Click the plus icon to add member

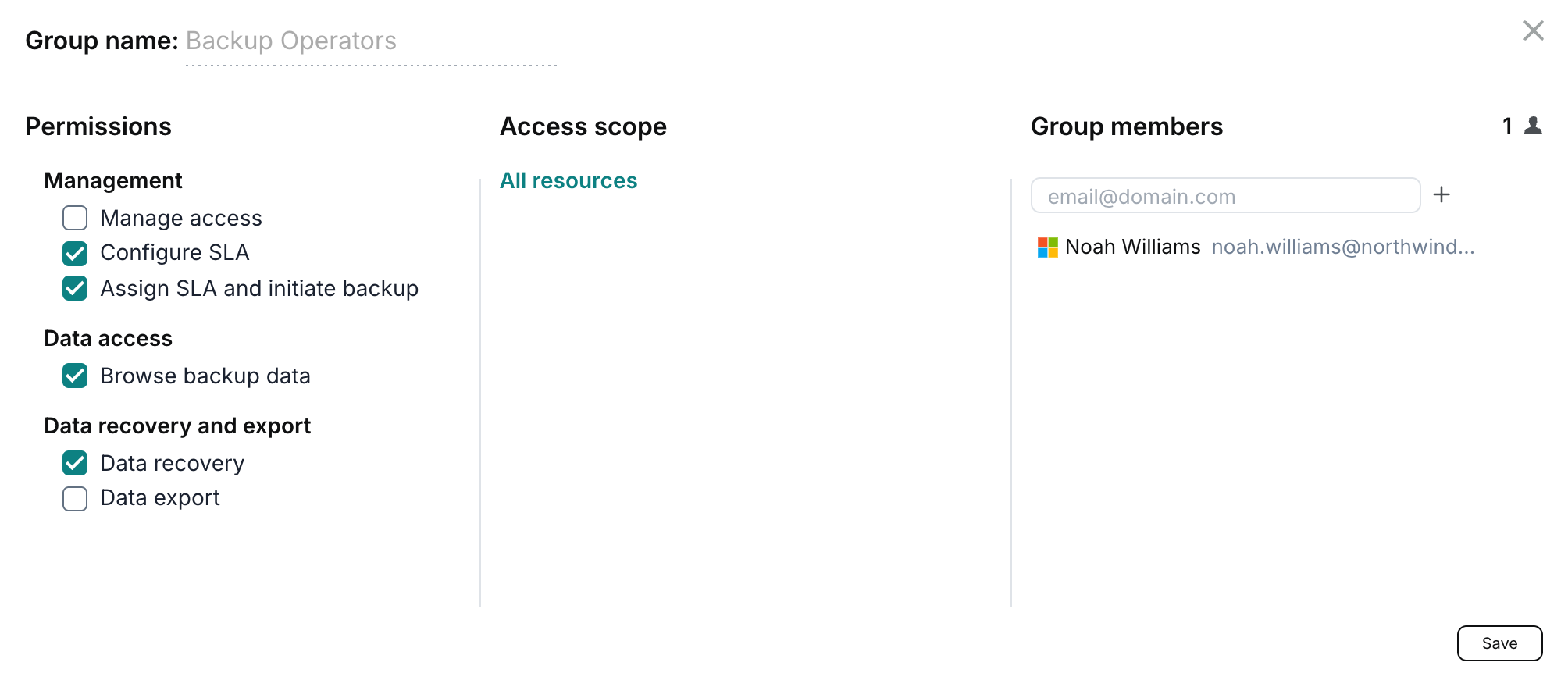1441,194
